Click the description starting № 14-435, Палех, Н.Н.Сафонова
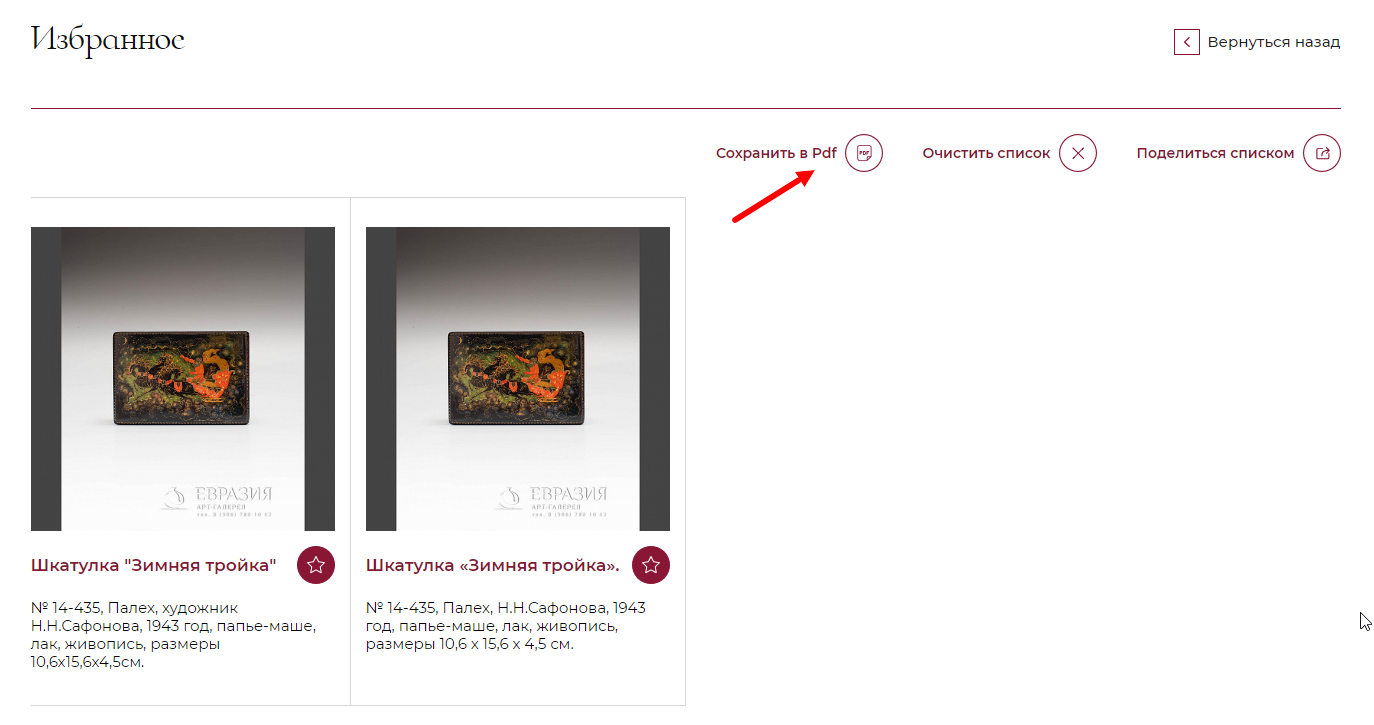 [x=507, y=626]
